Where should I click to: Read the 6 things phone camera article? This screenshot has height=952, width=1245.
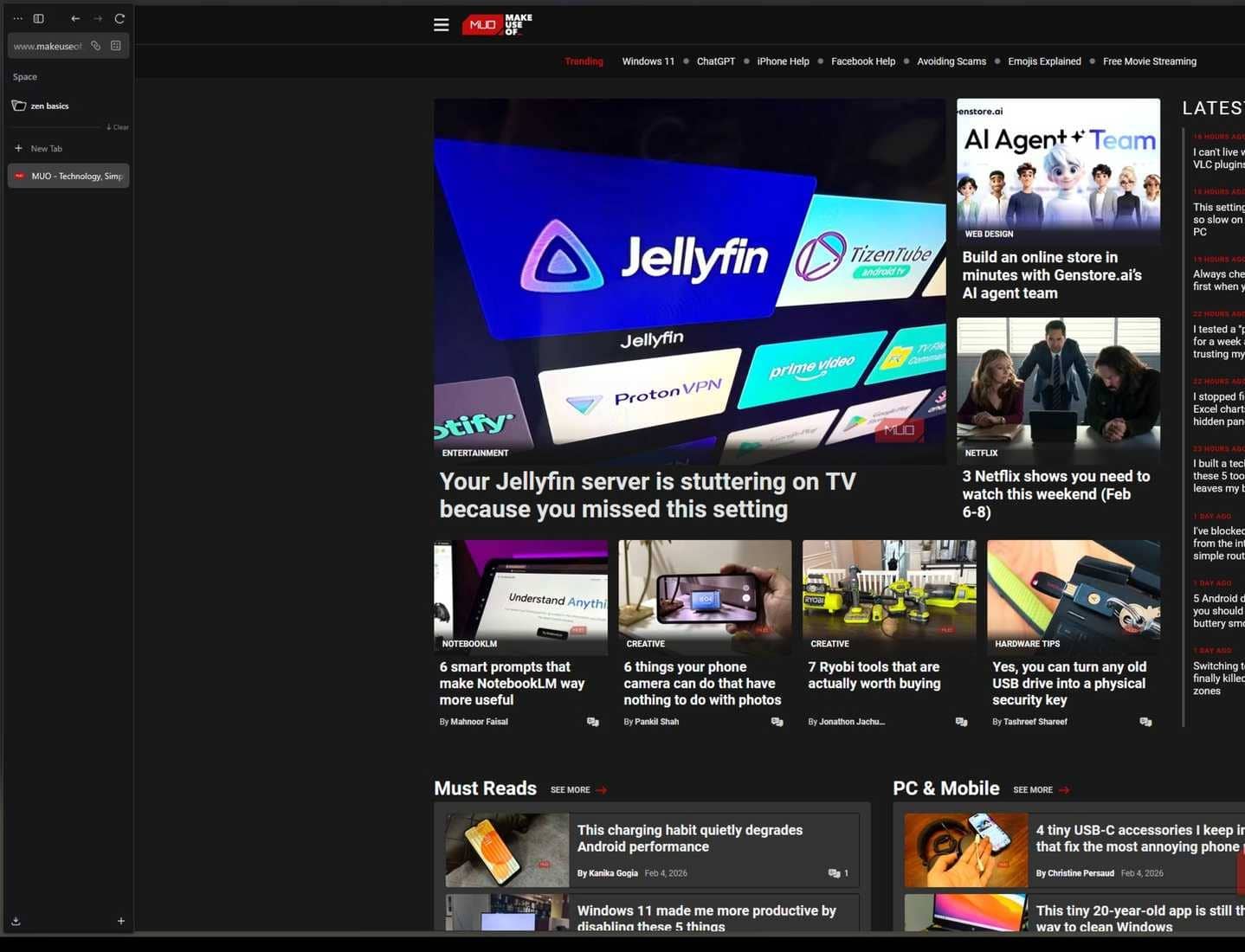[702, 684]
